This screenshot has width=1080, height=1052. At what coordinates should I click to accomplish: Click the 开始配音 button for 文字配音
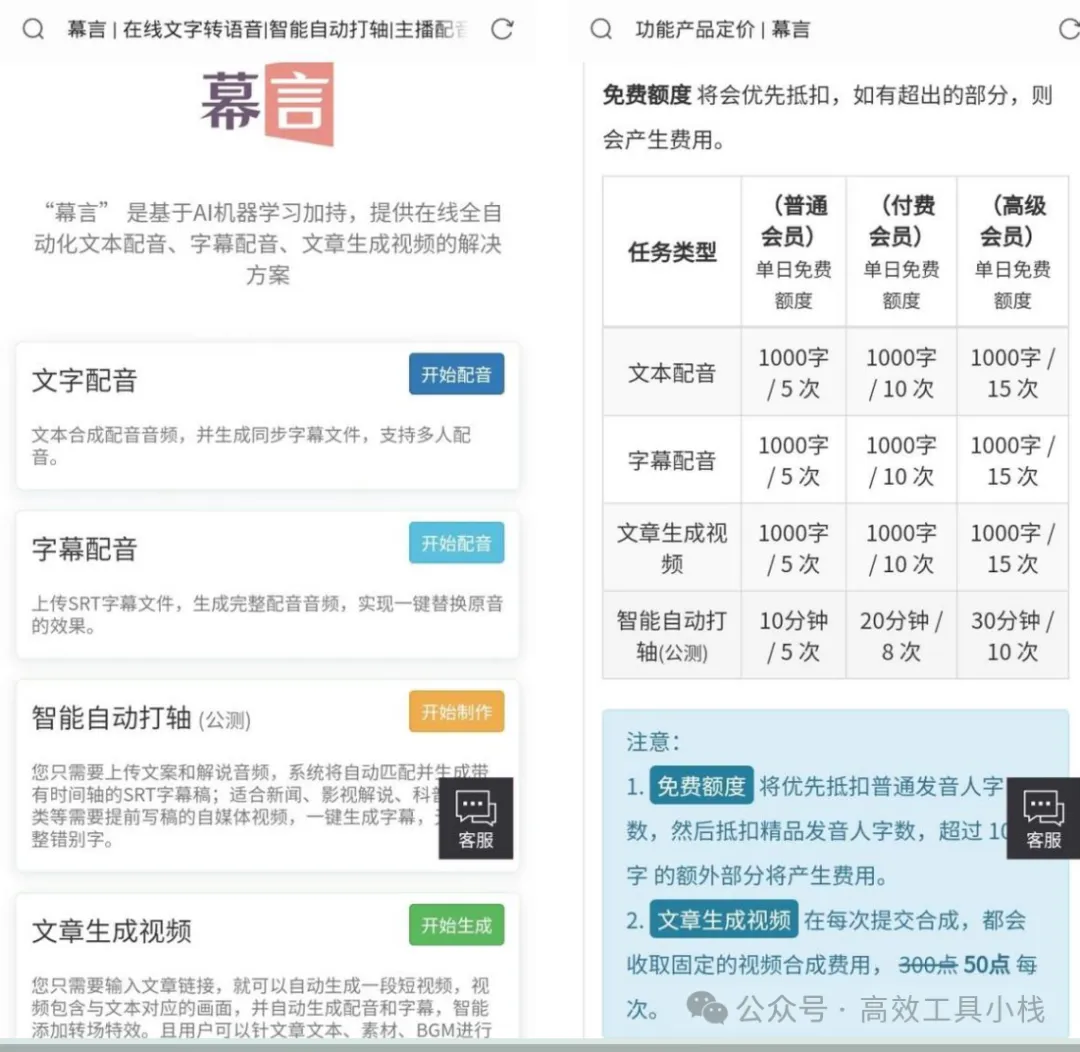click(x=457, y=374)
